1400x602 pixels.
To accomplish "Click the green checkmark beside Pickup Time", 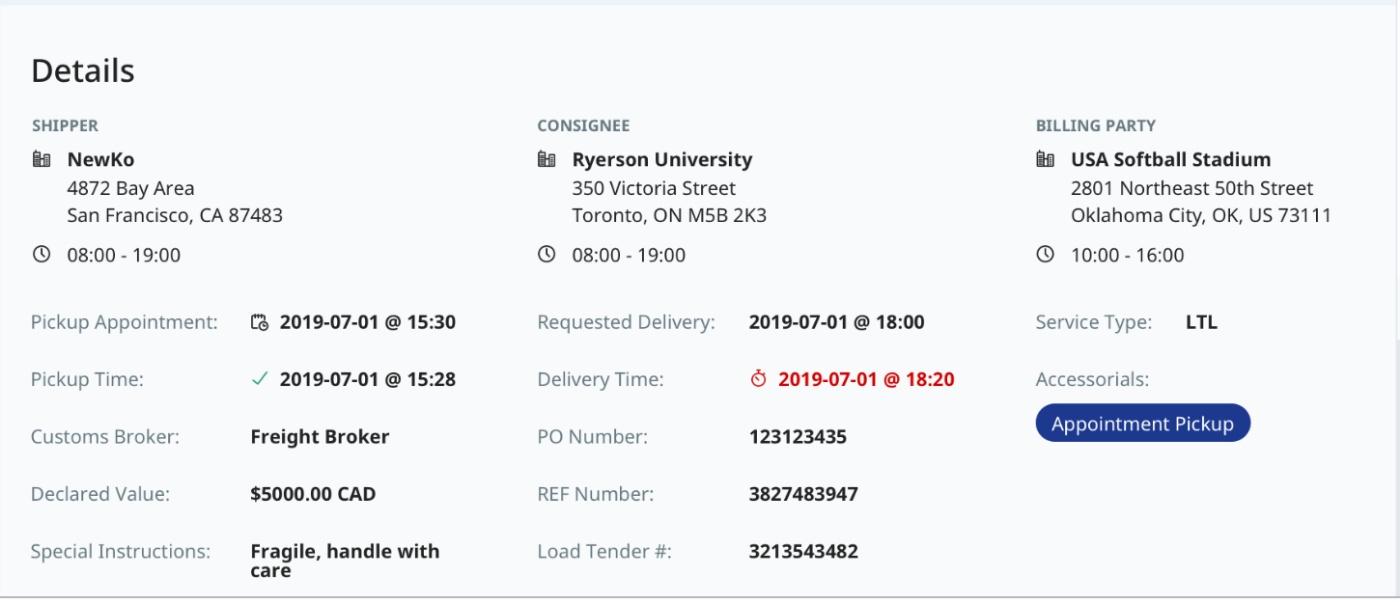I will coord(260,379).
